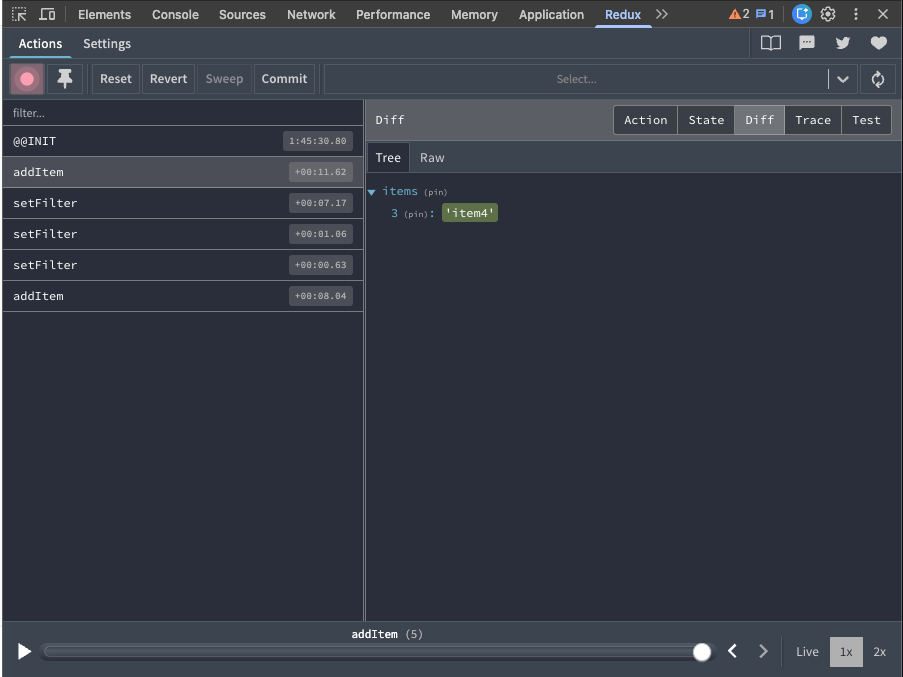Open the Redux Settings sub-tab

(x=107, y=44)
